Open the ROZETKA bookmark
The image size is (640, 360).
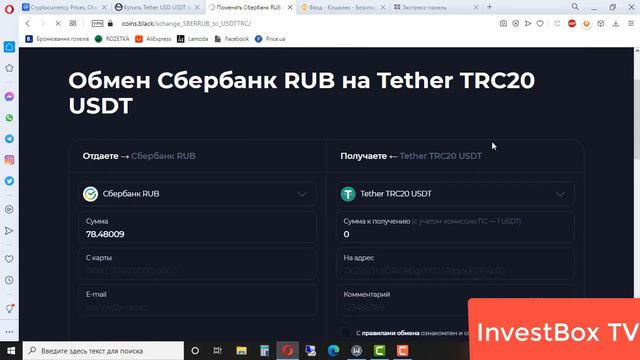[x=112, y=39]
